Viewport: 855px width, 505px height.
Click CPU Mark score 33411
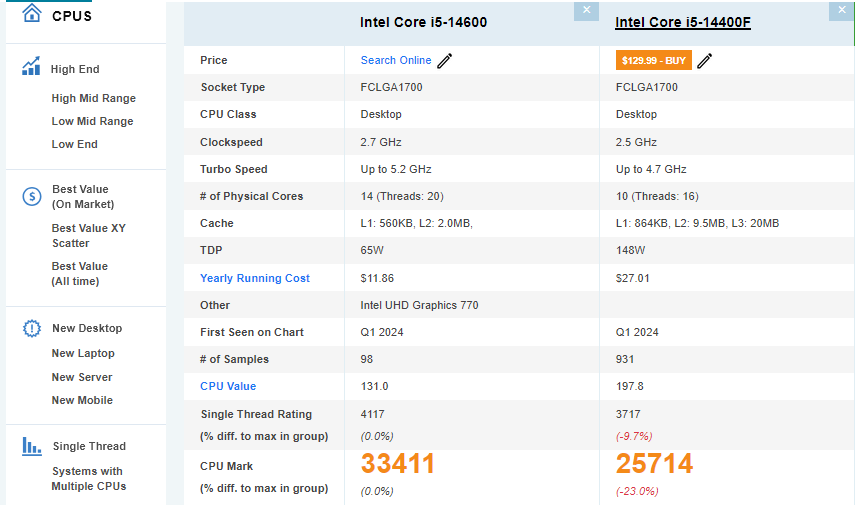point(398,464)
